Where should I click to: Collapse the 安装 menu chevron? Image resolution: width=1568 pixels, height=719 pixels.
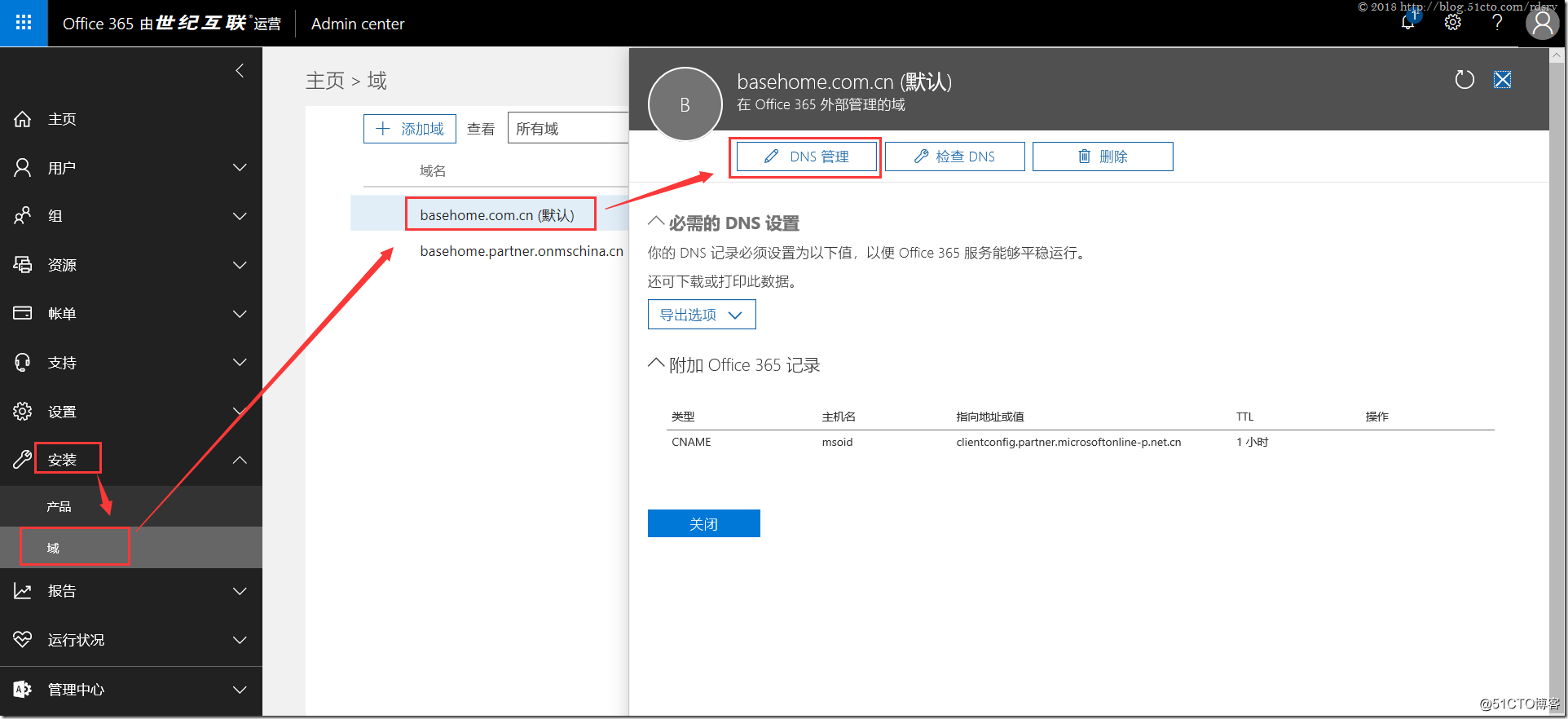(240, 460)
